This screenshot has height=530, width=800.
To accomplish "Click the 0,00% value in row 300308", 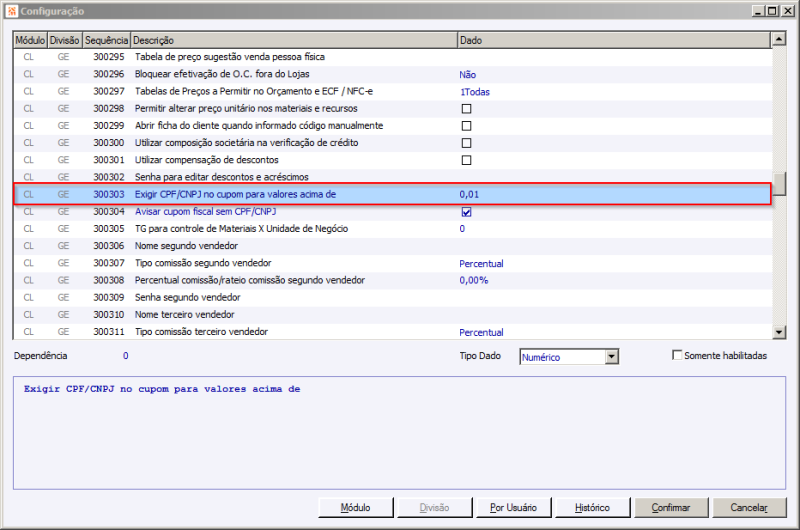I will [473, 281].
